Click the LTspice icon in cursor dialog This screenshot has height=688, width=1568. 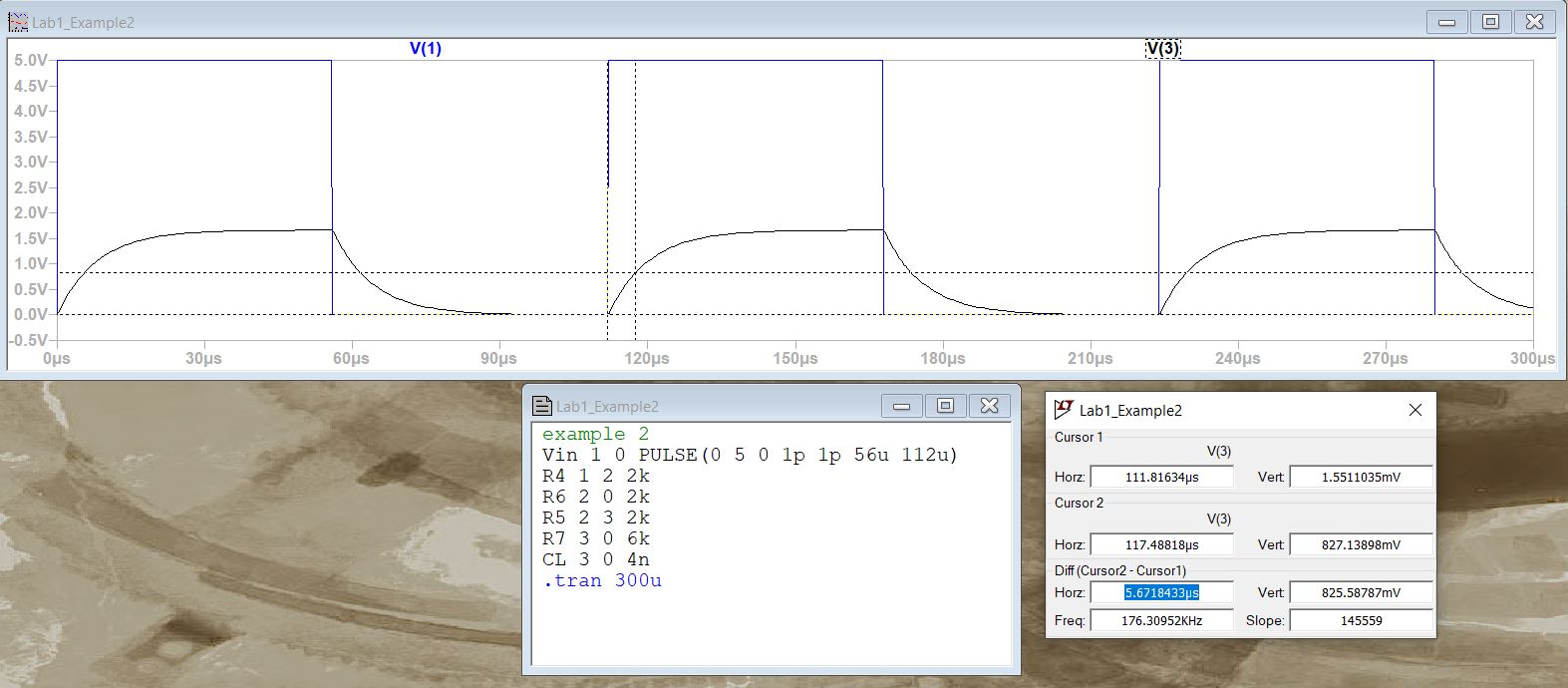[x=1064, y=410]
